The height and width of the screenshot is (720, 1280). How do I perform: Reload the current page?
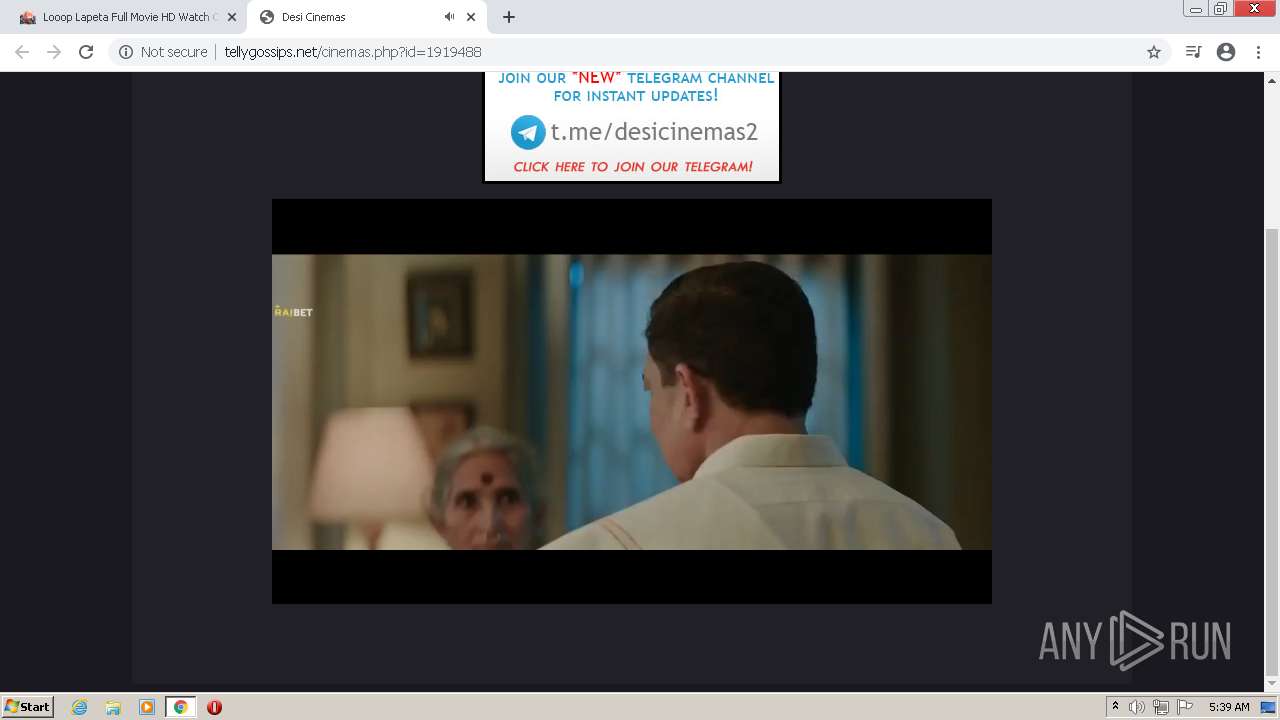(86, 52)
